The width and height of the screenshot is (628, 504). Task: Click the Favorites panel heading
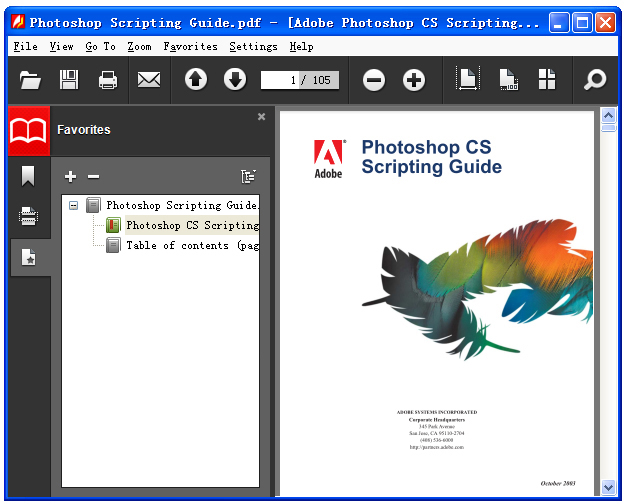(x=84, y=130)
